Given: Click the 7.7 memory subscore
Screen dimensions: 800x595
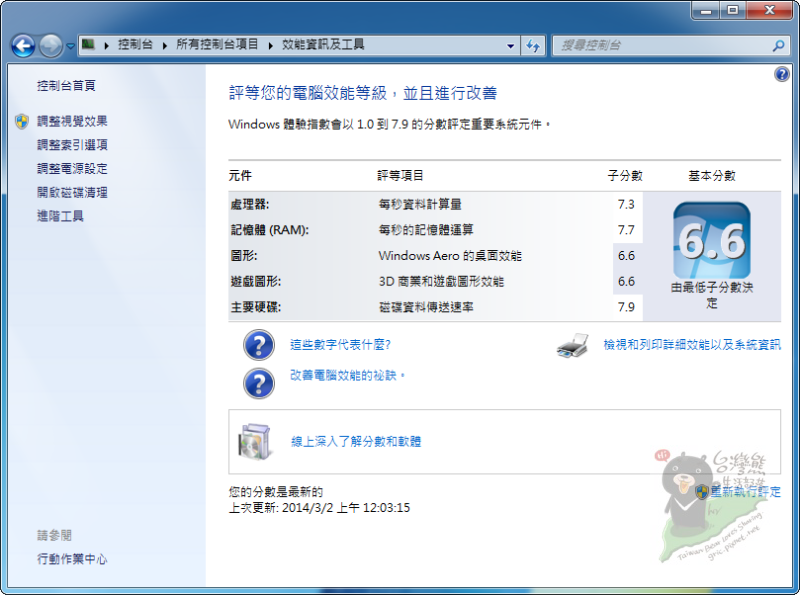Looking at the screenshot, I should [626, 230].
